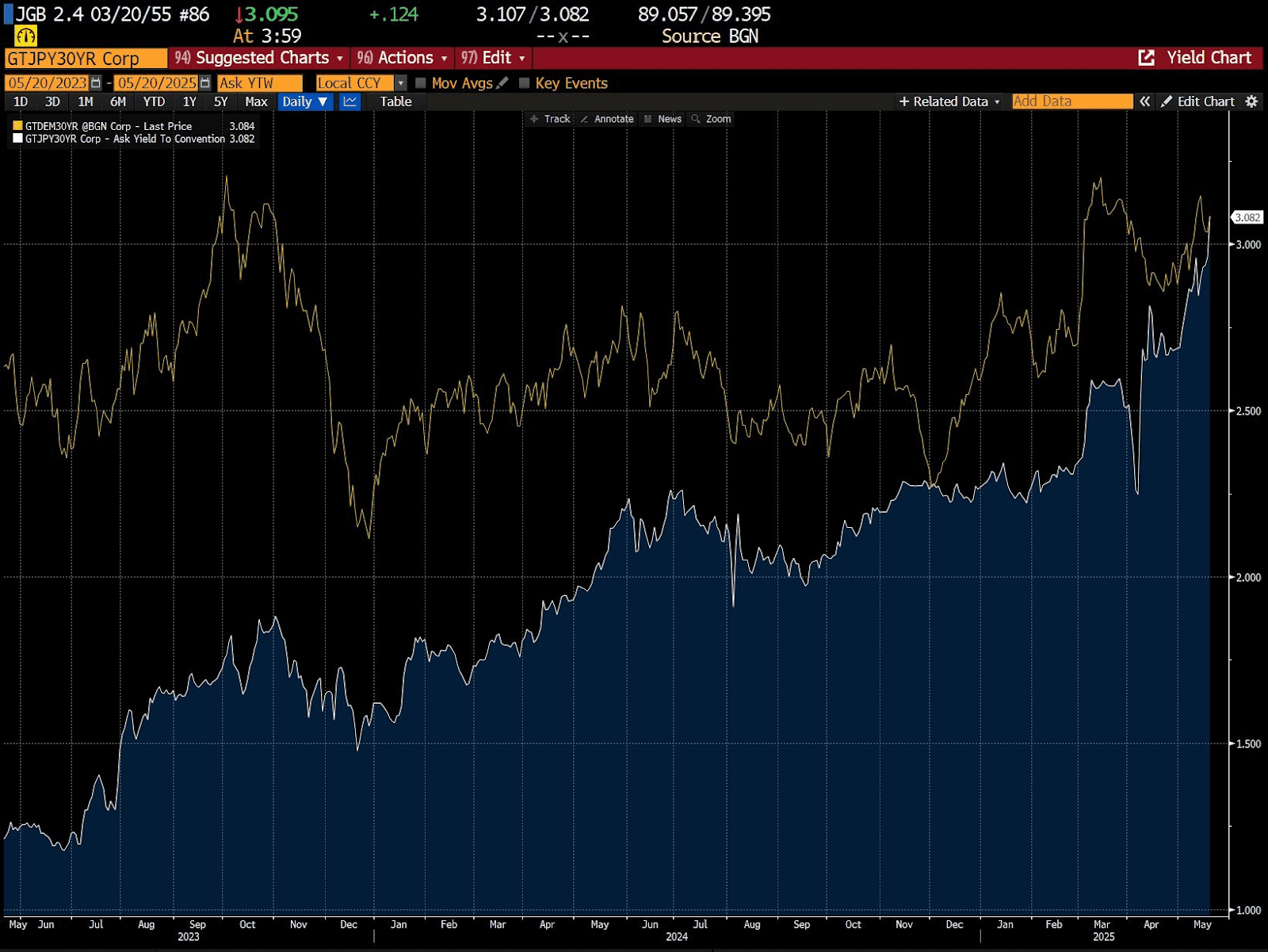The width and height of the screenshot is (1268, 952).
Task: Click the 2.500 y-axis label
Action: point(1248,411)
